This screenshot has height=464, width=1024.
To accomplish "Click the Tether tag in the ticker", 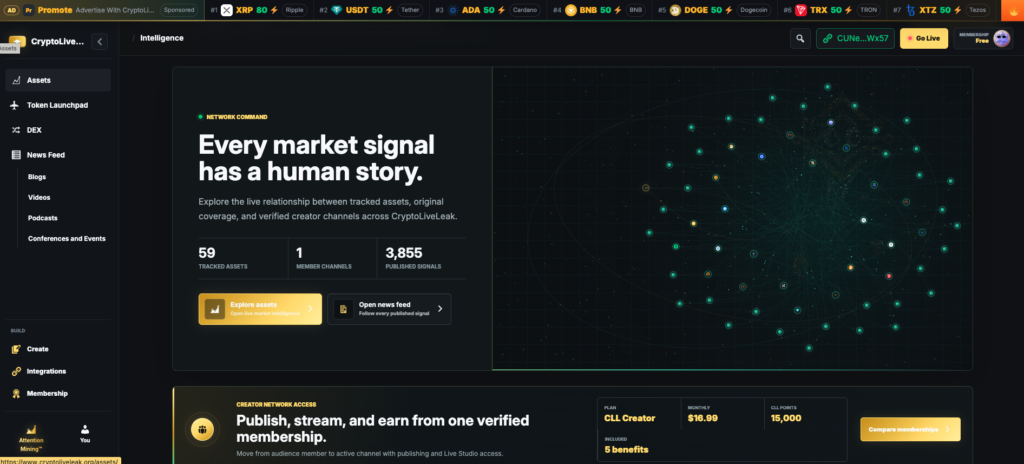I will pyautogui.click(x=410, y=10).
